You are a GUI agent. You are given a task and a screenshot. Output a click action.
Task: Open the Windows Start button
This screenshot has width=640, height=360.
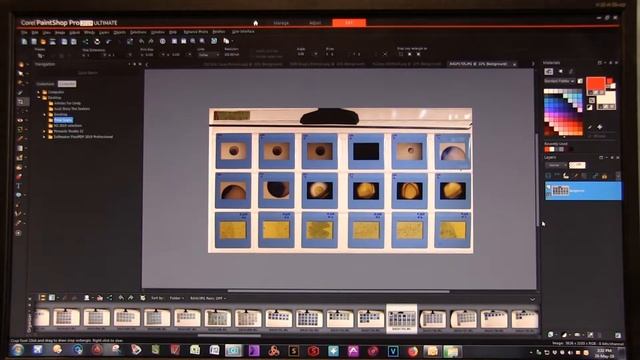coord(18,350)
